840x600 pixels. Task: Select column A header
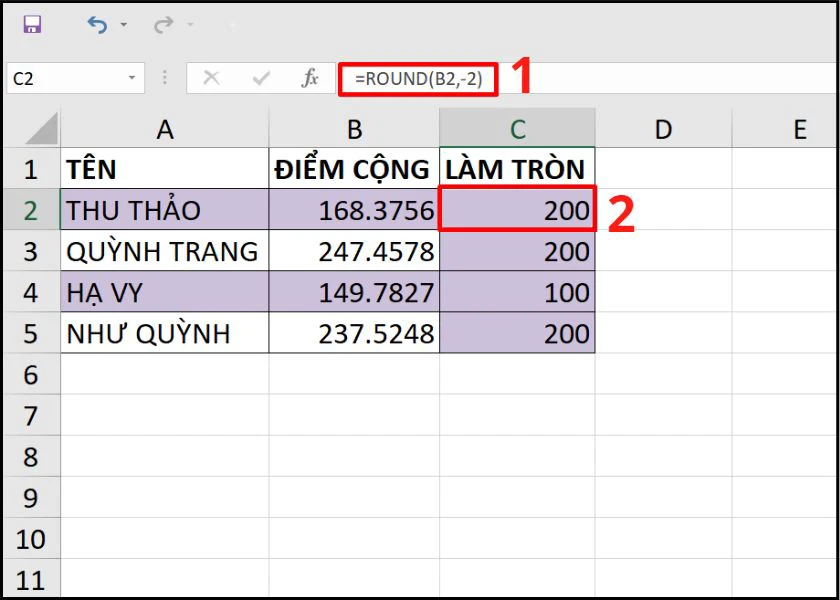(164, 129)
